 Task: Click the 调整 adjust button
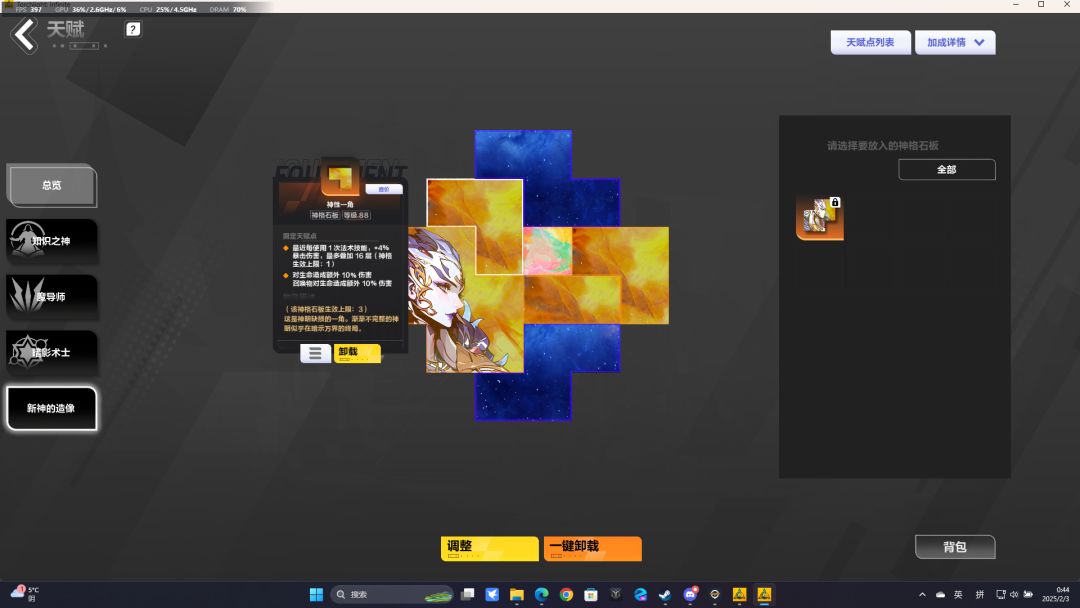click(490, 549)
